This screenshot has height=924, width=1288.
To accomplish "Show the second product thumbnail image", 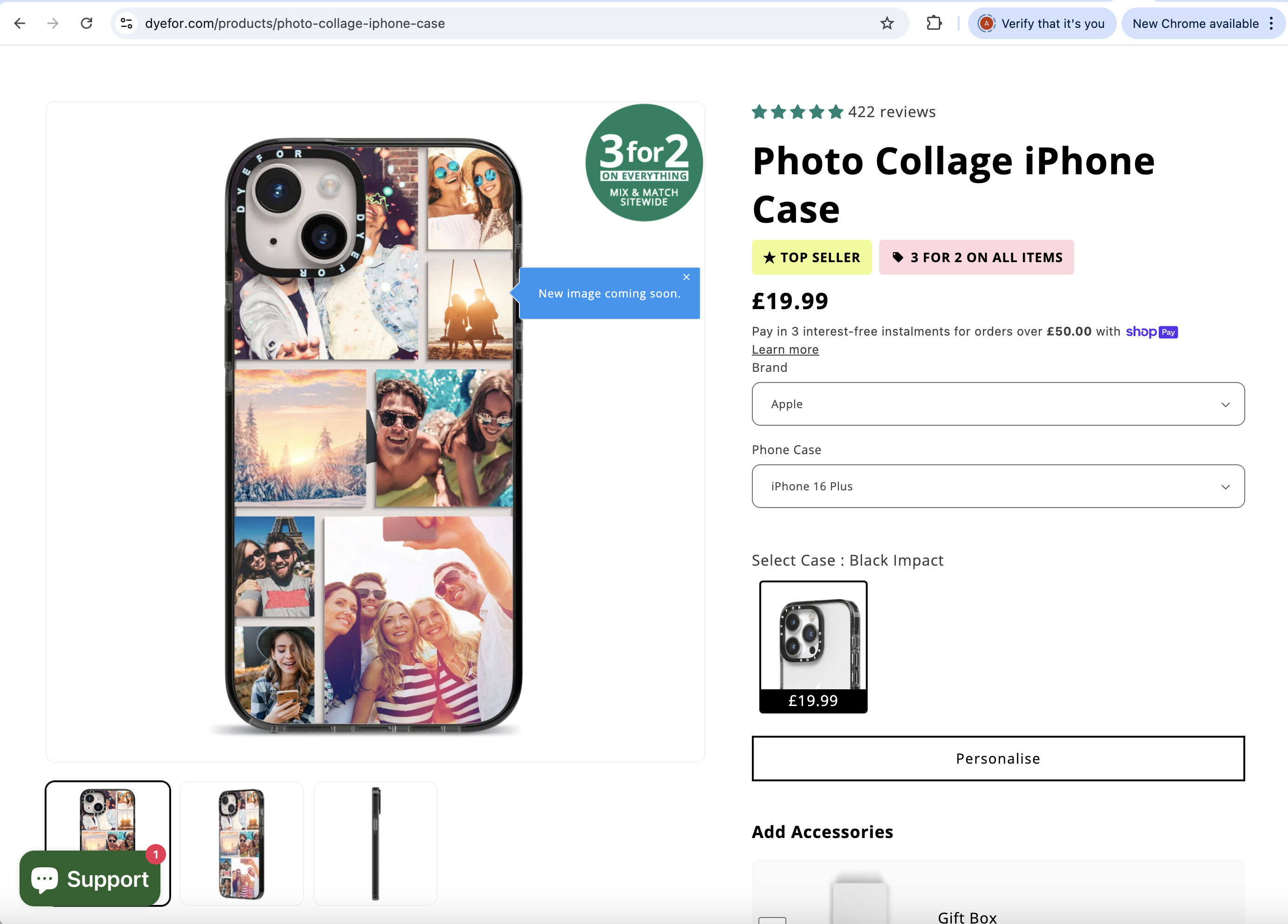I will (x=241, y=844).
